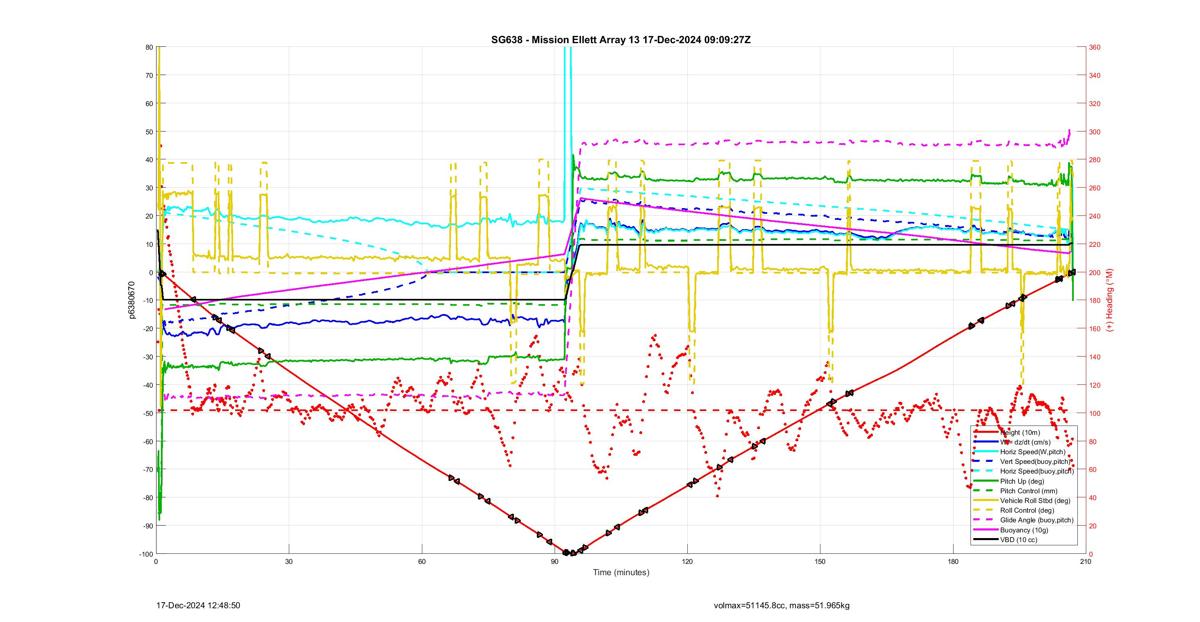The image size is (1200, 622).
Task: Click x-axis tick label '90'
Action: (555, 562)
